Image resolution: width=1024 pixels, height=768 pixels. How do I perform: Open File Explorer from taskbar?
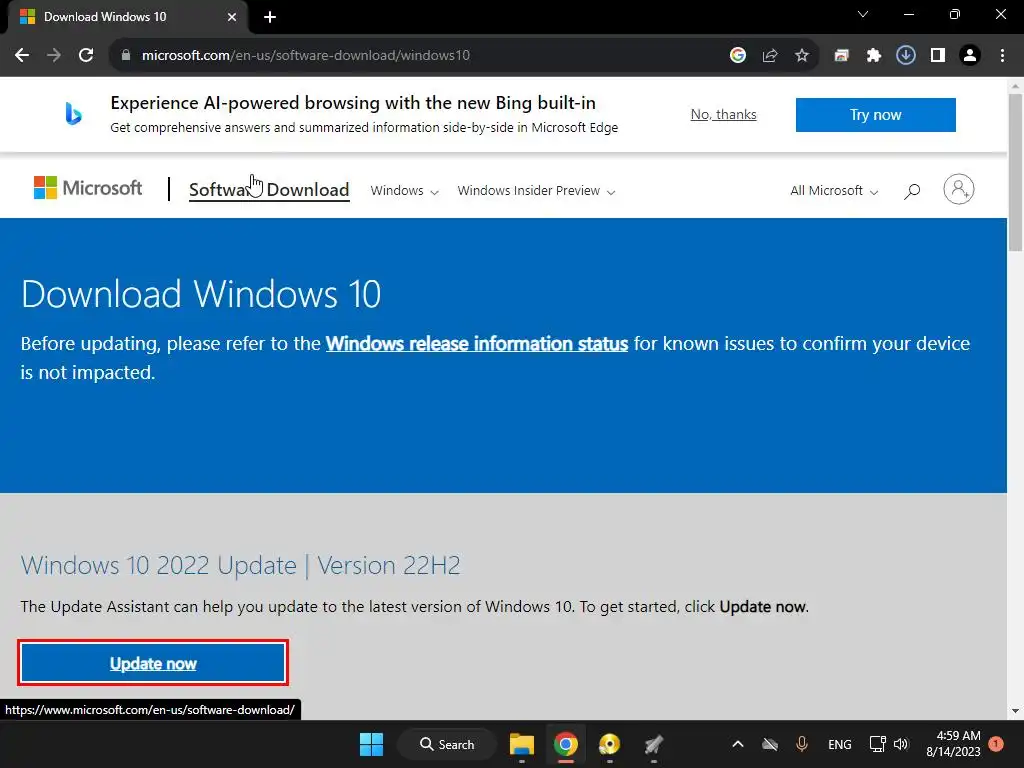[x=522, y=744]
